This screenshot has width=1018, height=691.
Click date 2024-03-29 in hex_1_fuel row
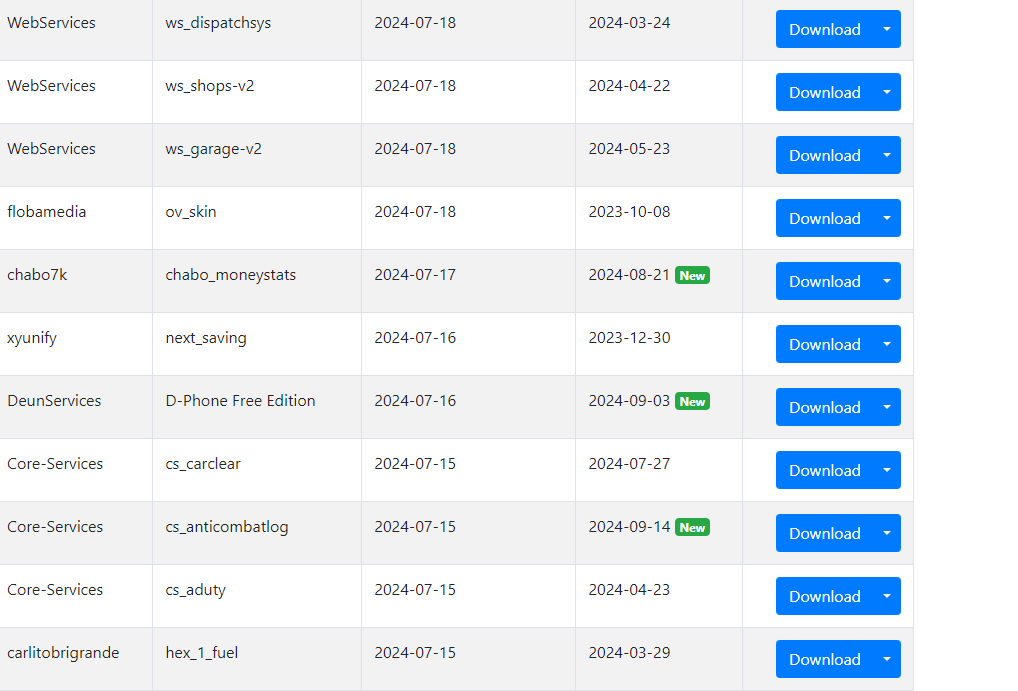click(x=629, y=653)
